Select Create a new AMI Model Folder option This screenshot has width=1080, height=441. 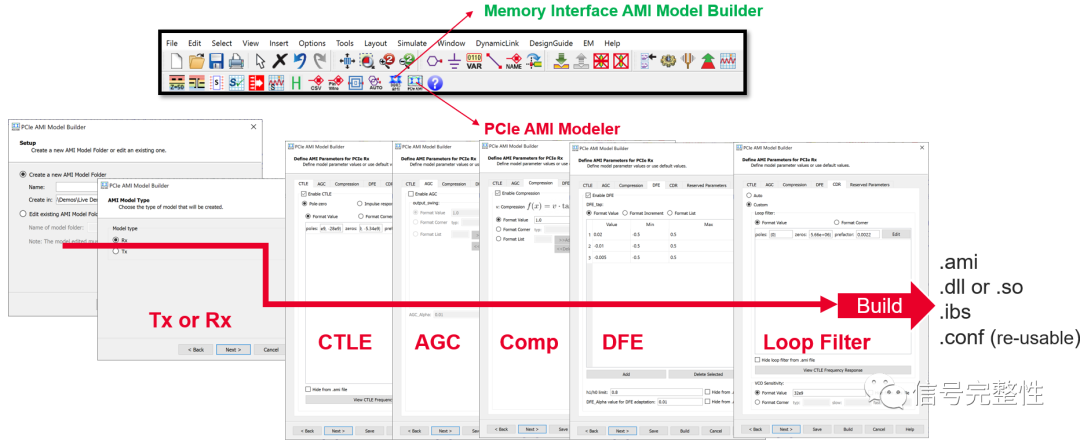(23, 174)
